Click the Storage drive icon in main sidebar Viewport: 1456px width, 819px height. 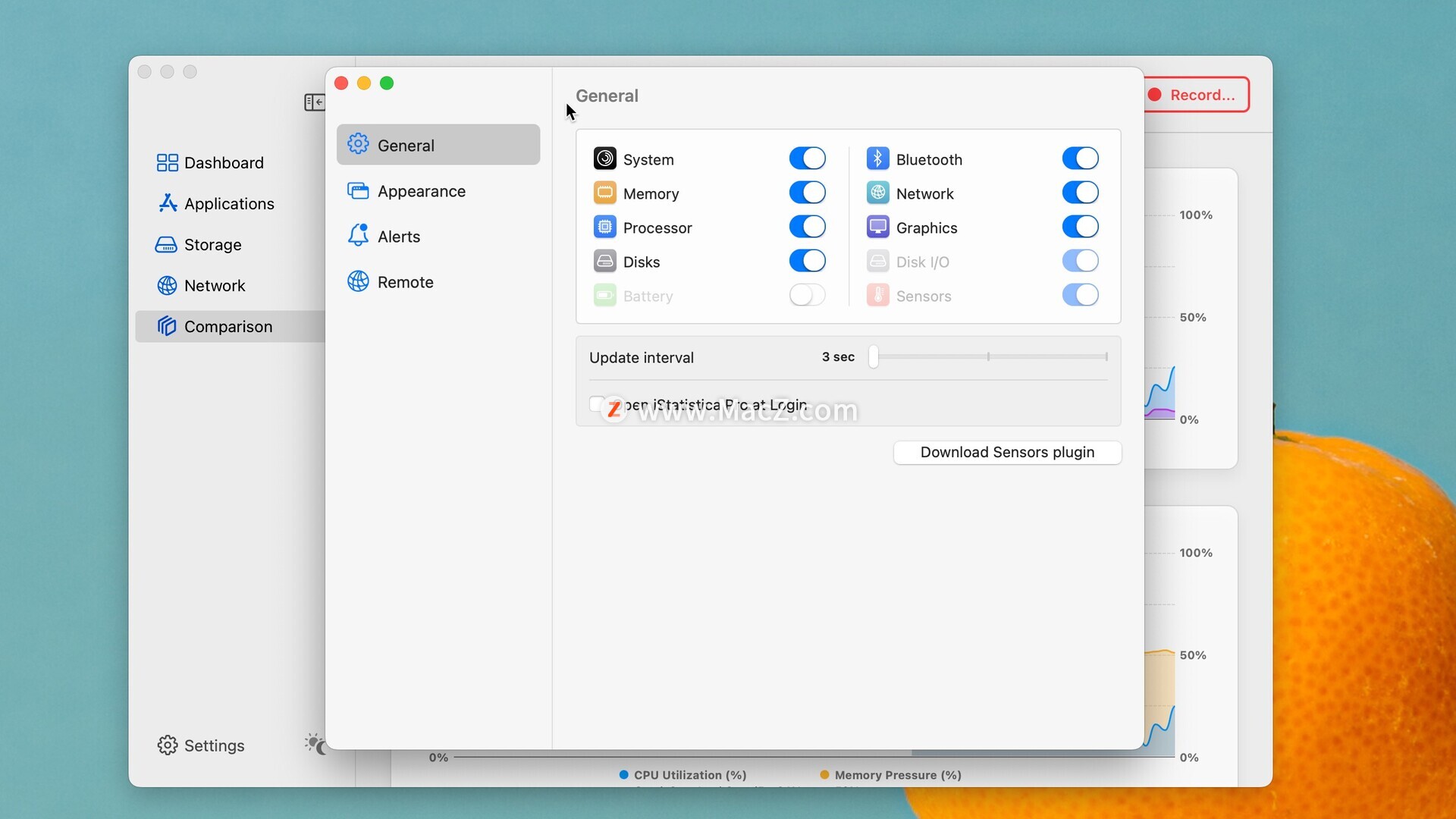point(166,244)
